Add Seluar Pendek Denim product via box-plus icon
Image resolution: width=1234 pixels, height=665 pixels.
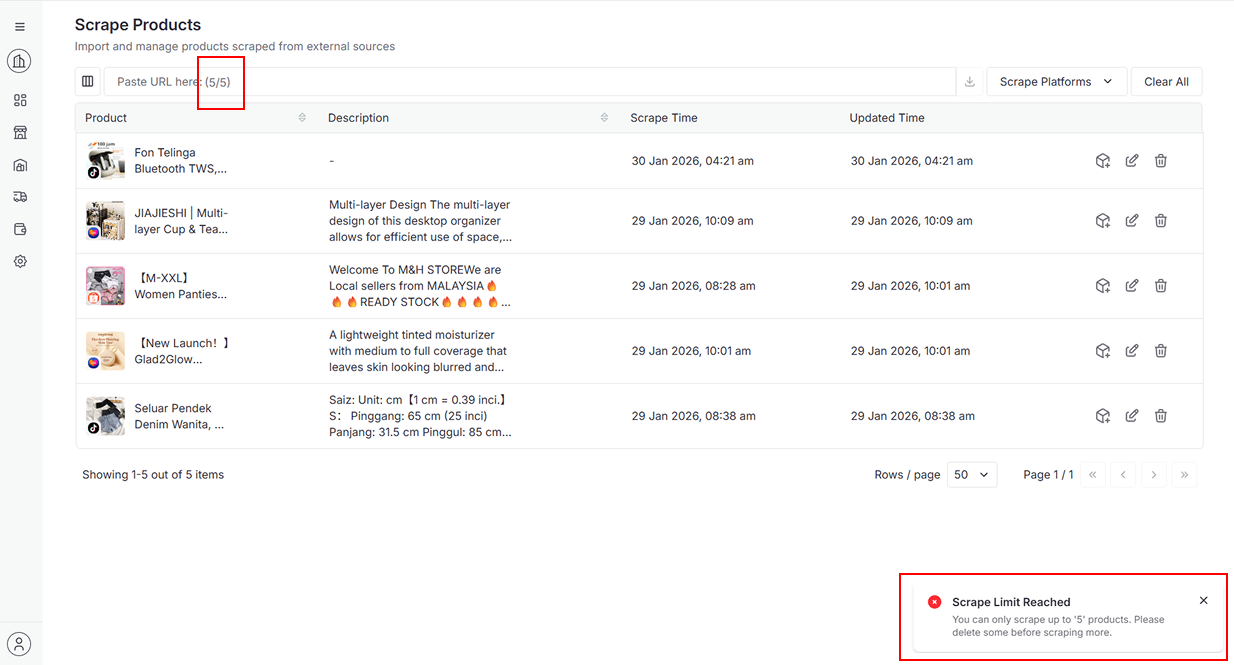(1102, 416)
